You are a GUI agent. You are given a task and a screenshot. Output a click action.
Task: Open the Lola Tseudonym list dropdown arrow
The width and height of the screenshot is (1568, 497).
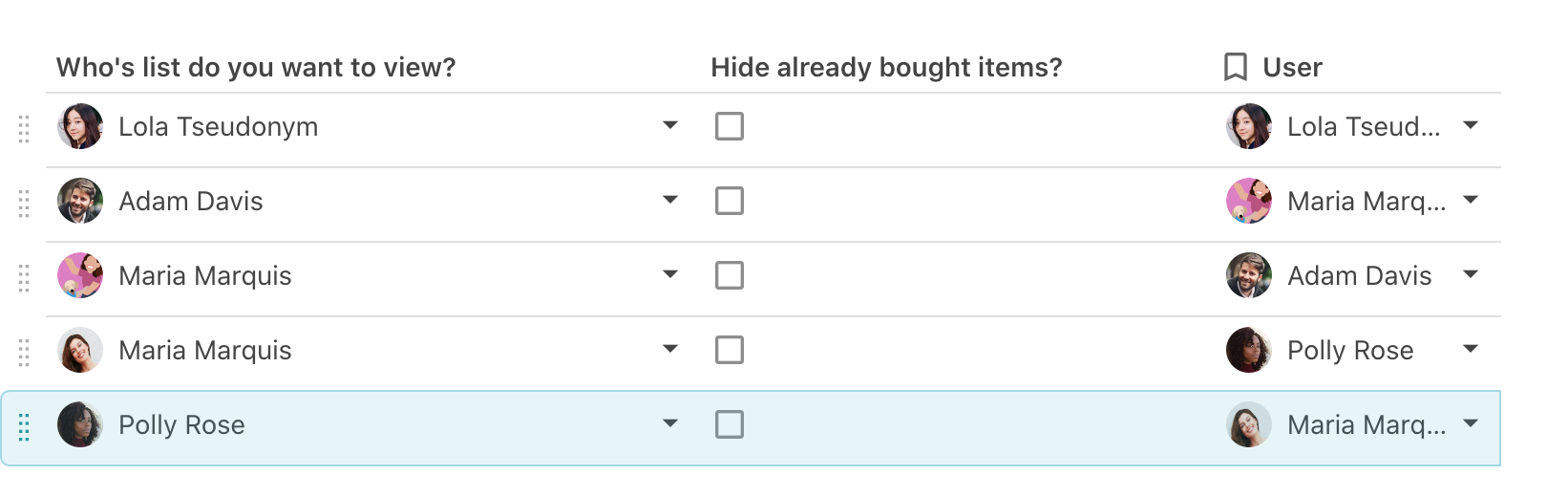[x=670, y=125]
